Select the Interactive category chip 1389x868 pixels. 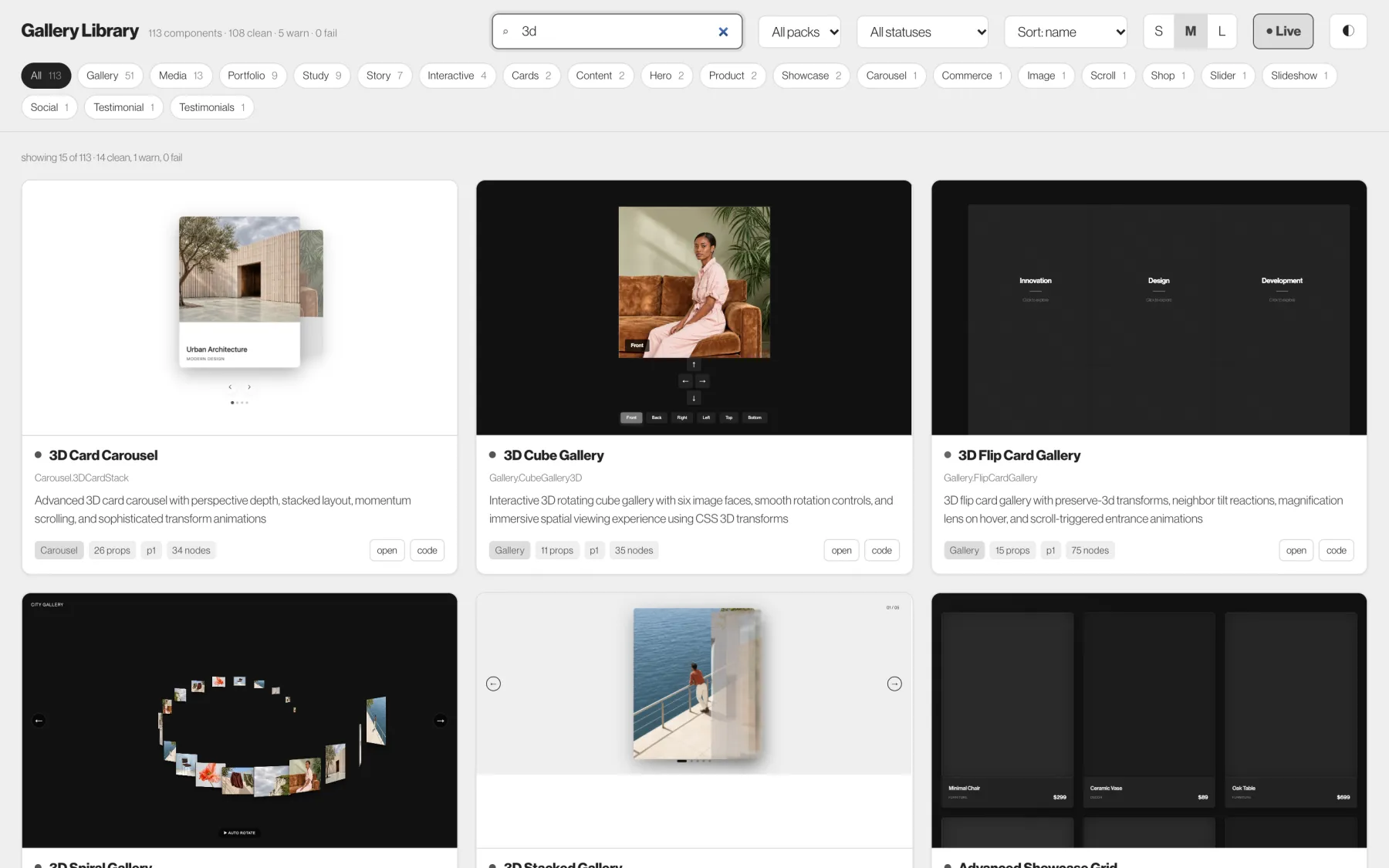pyautogui.click(x=458, y=76)
